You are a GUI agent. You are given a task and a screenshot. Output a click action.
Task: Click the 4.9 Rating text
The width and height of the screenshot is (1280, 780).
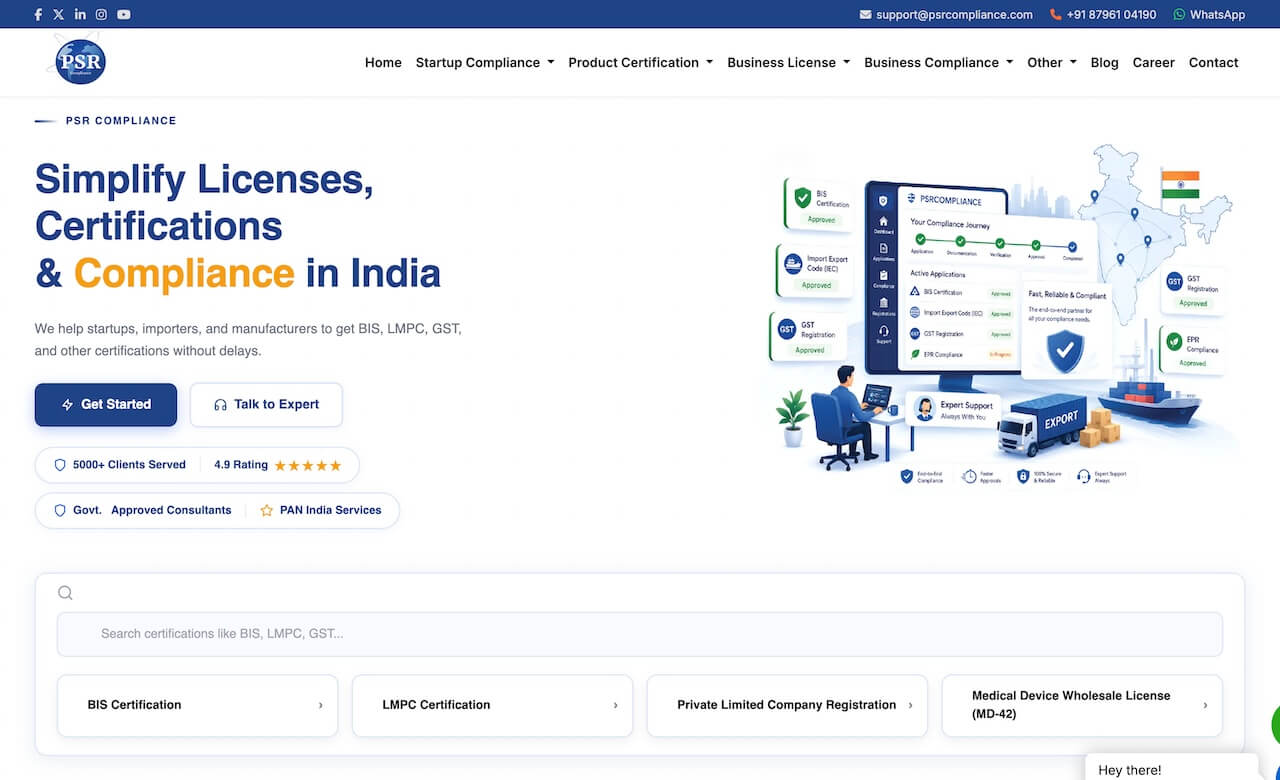coord(241,465)
